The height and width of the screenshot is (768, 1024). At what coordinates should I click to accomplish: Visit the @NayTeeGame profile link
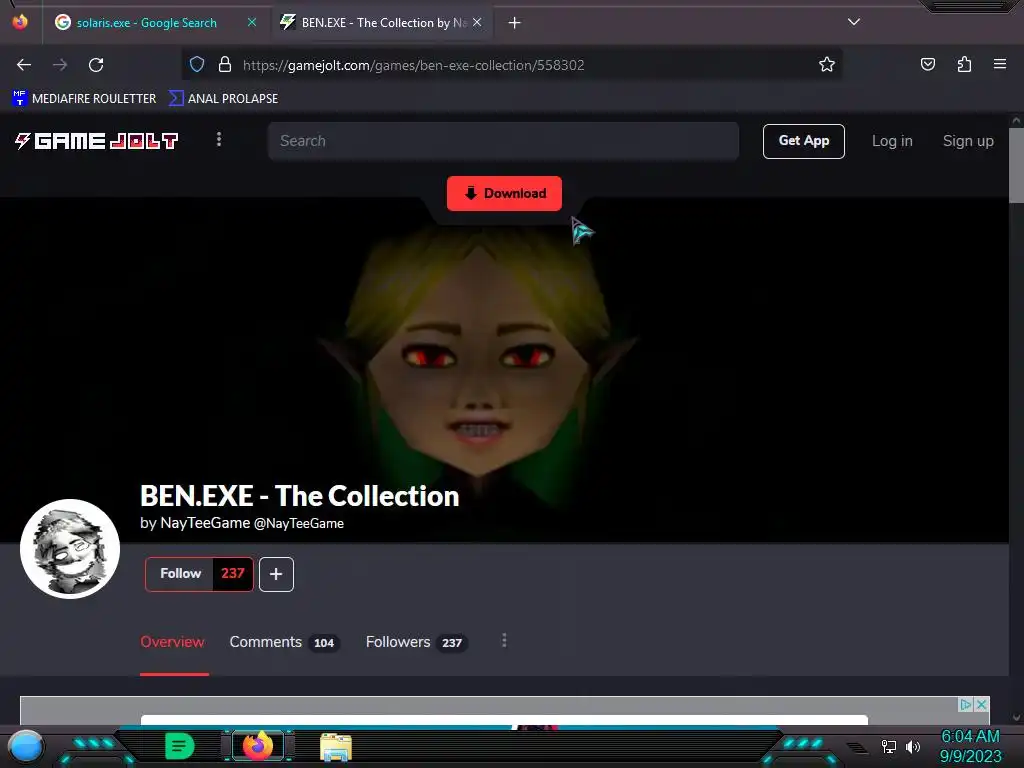[x=298, y=523]
